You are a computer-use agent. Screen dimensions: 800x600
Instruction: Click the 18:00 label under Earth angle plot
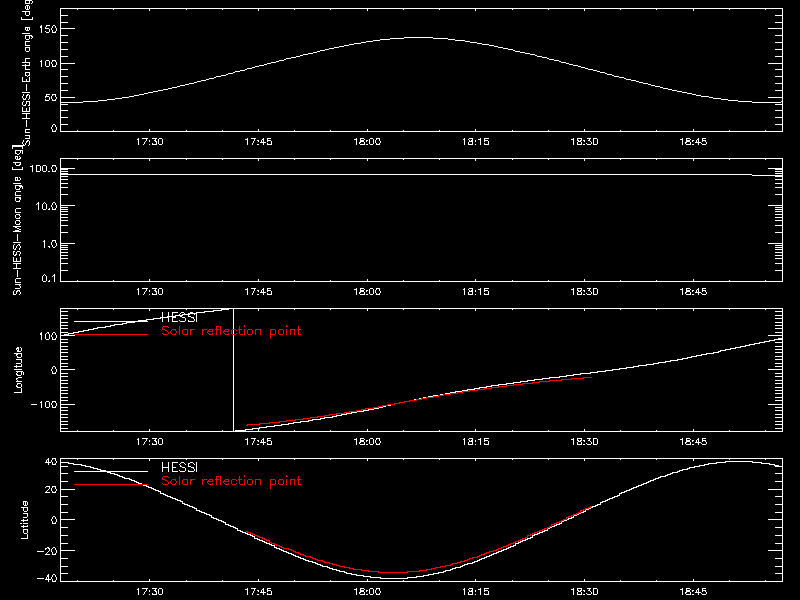[x=367, y=142]
